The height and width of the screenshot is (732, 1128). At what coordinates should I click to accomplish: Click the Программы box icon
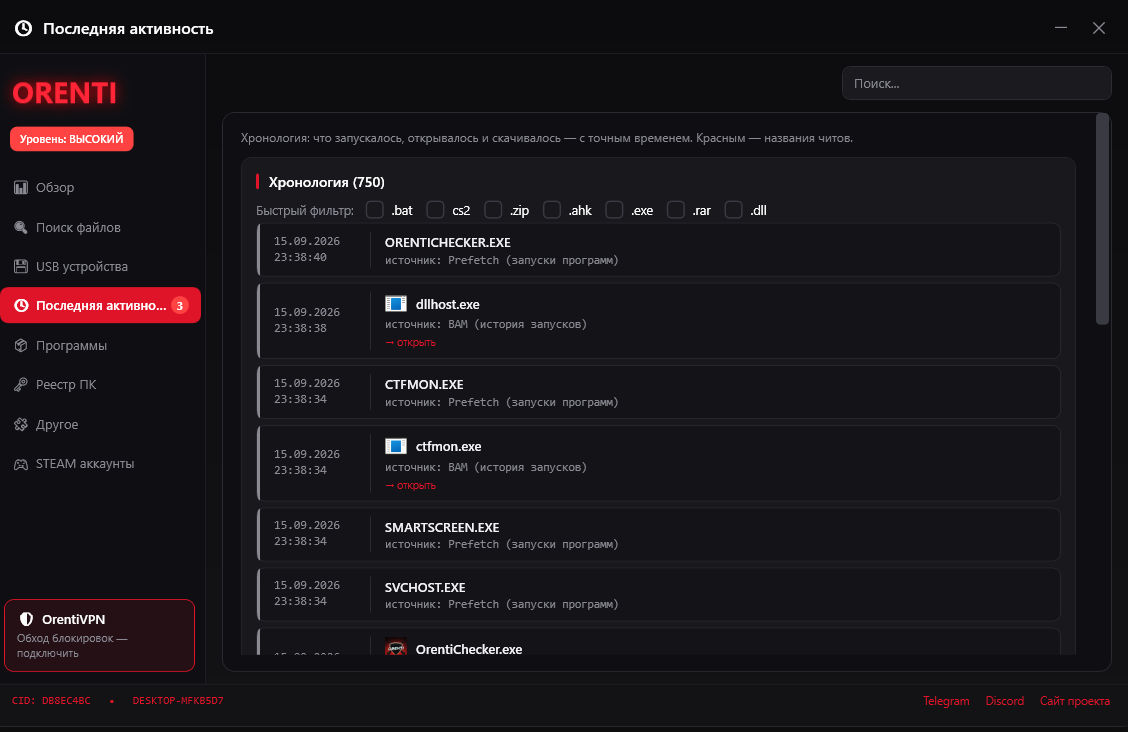pos(21,345)
